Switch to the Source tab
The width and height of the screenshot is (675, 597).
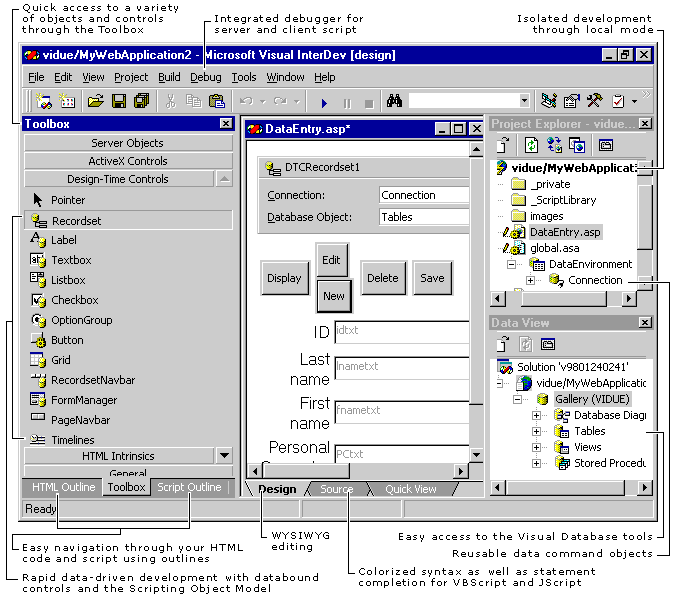point(337,489)
